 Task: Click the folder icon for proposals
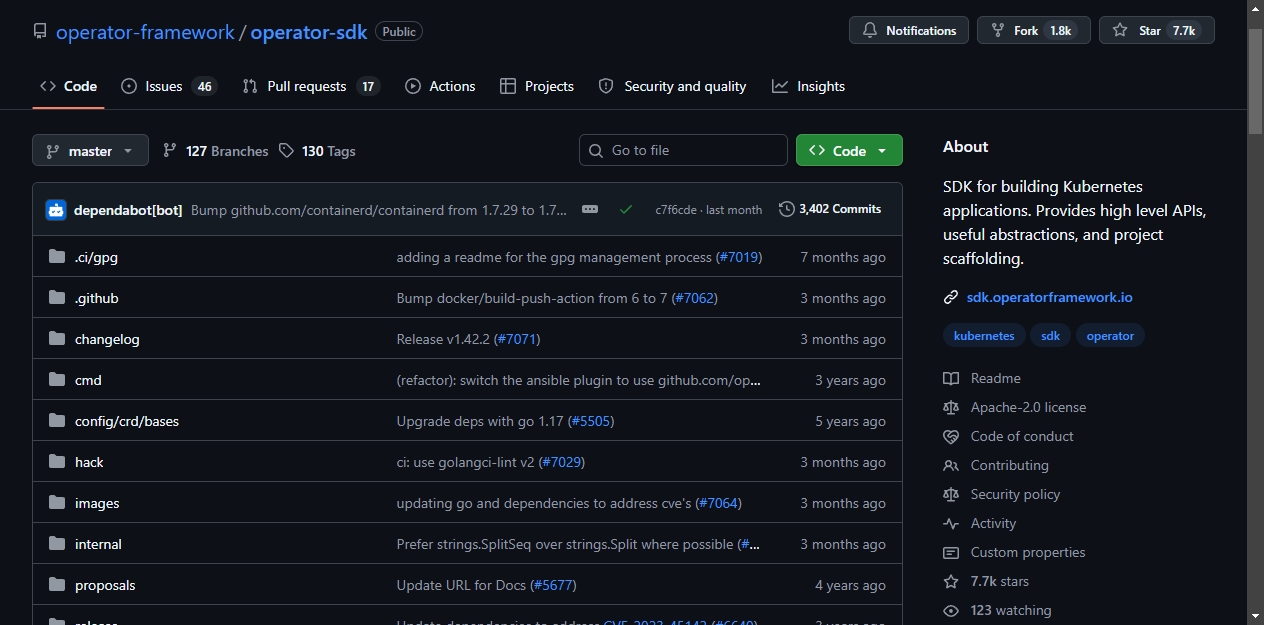(x=56, y=585)
